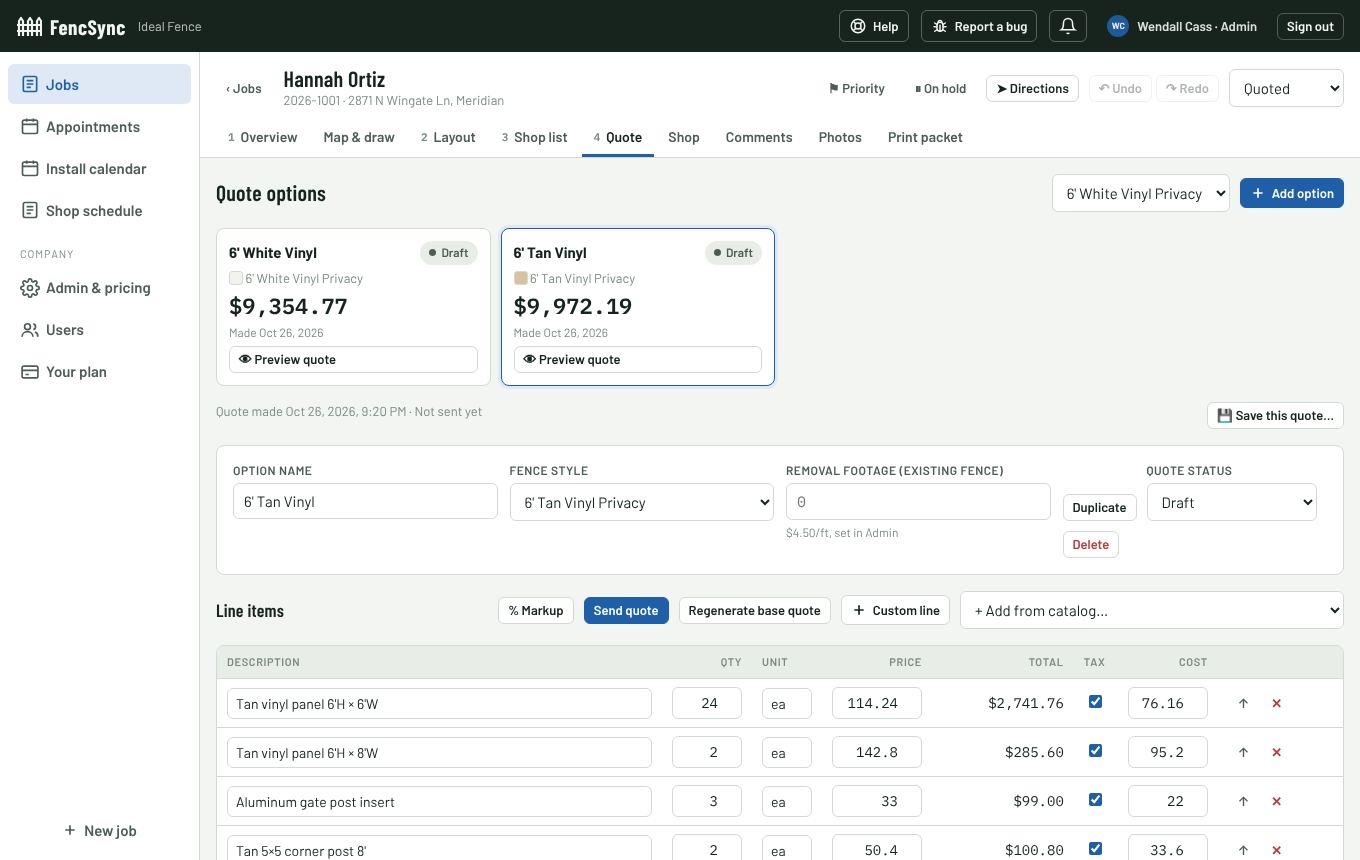
Task: Delete the Tan vinyl panel 6'W line
Action: pyautogui.click(x=1276, y=703)
